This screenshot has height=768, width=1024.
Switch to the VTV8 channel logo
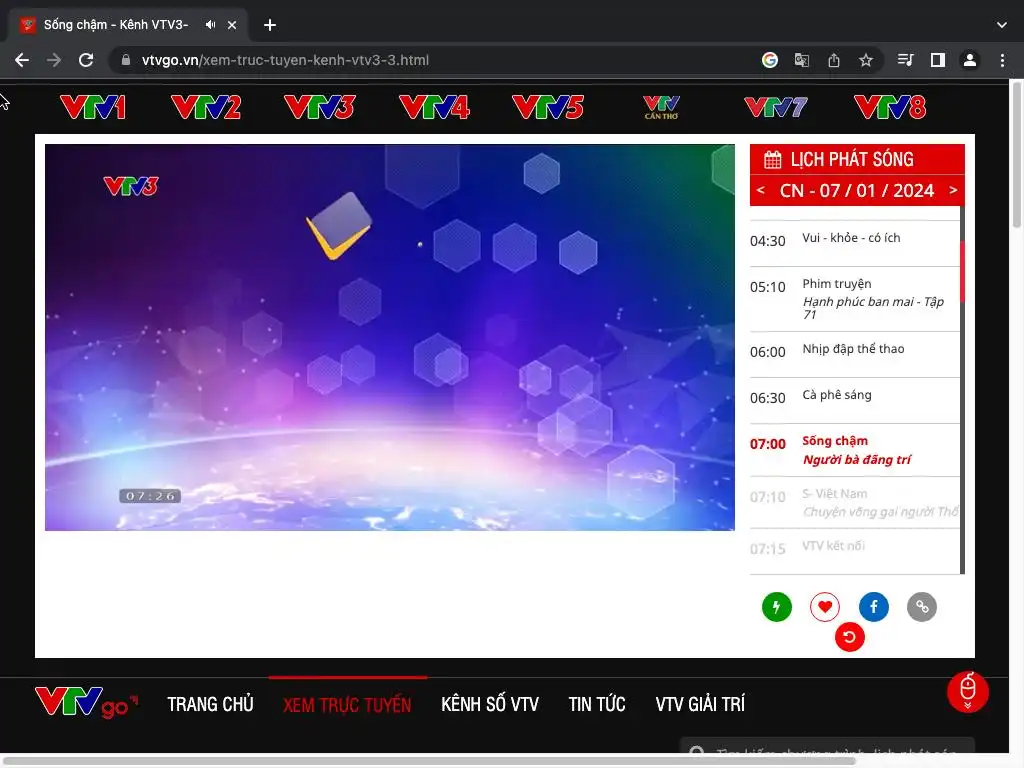[890, 107]
